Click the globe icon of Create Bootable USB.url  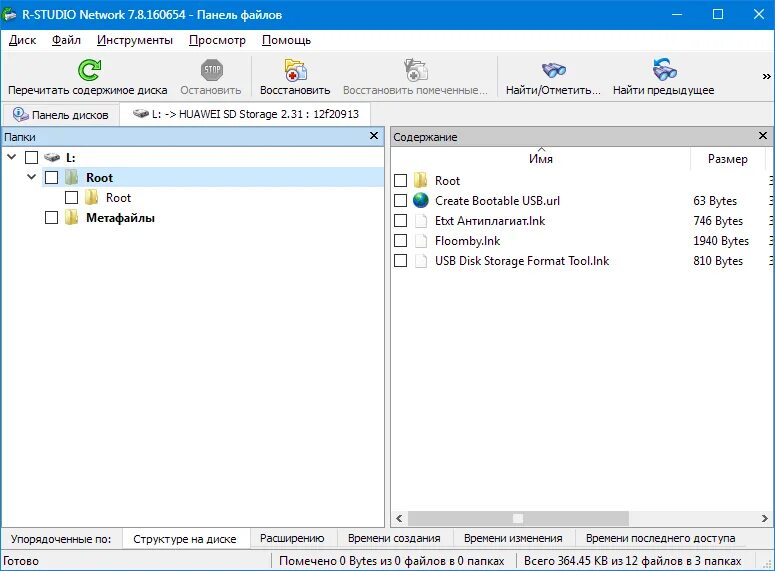click(x=421, y=200)
